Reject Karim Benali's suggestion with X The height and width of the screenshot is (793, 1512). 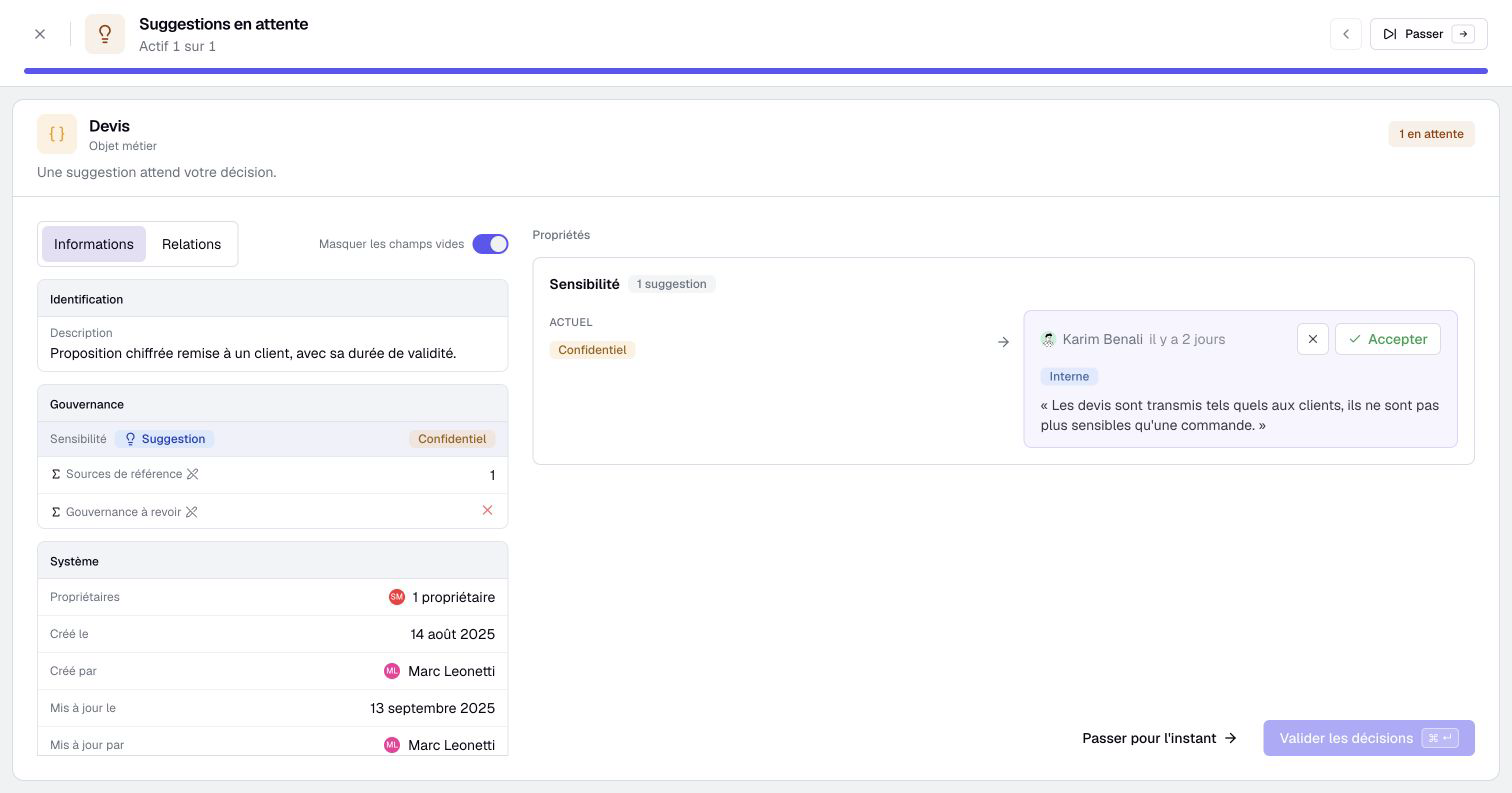click(1313, 339)
